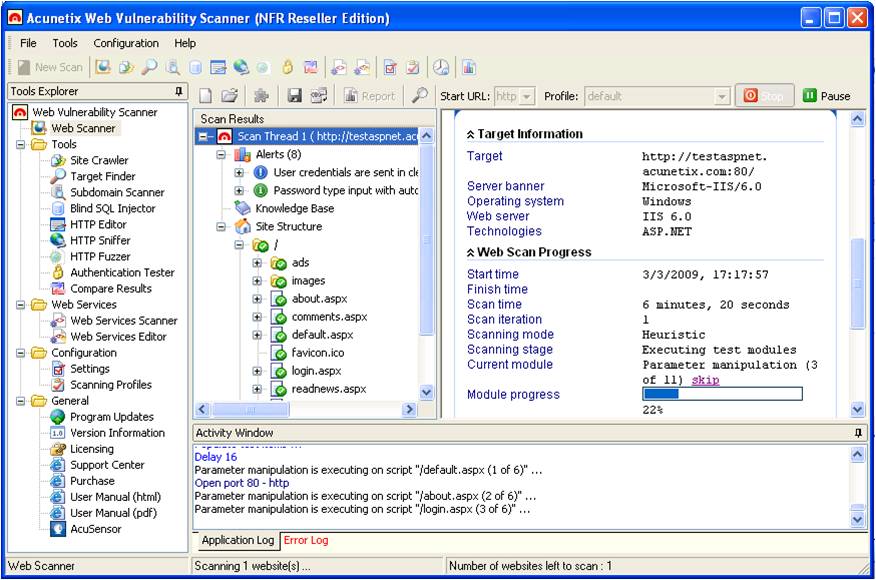Open Web Services Editor toolbar icon
This screenshot has width=876, height=580.
pyautogui.click(x=361, y=68)
